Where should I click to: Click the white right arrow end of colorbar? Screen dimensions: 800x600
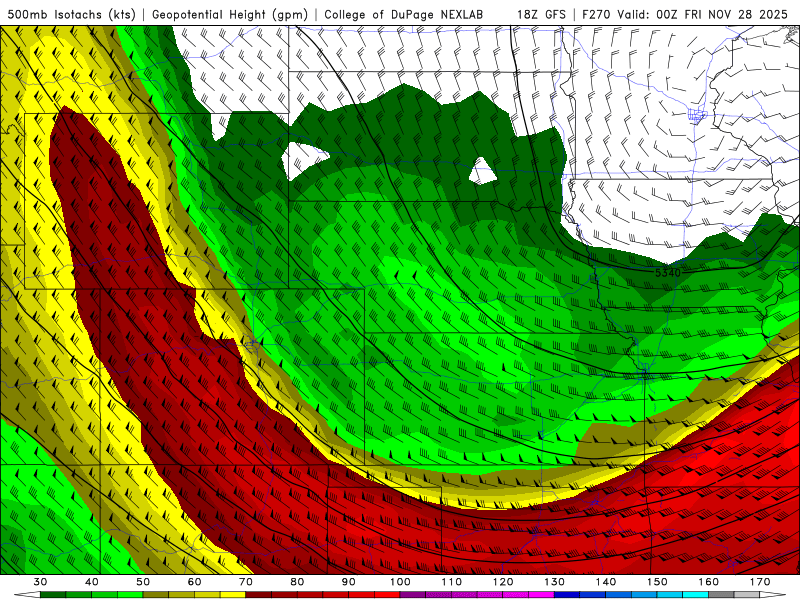coord(773,595)
